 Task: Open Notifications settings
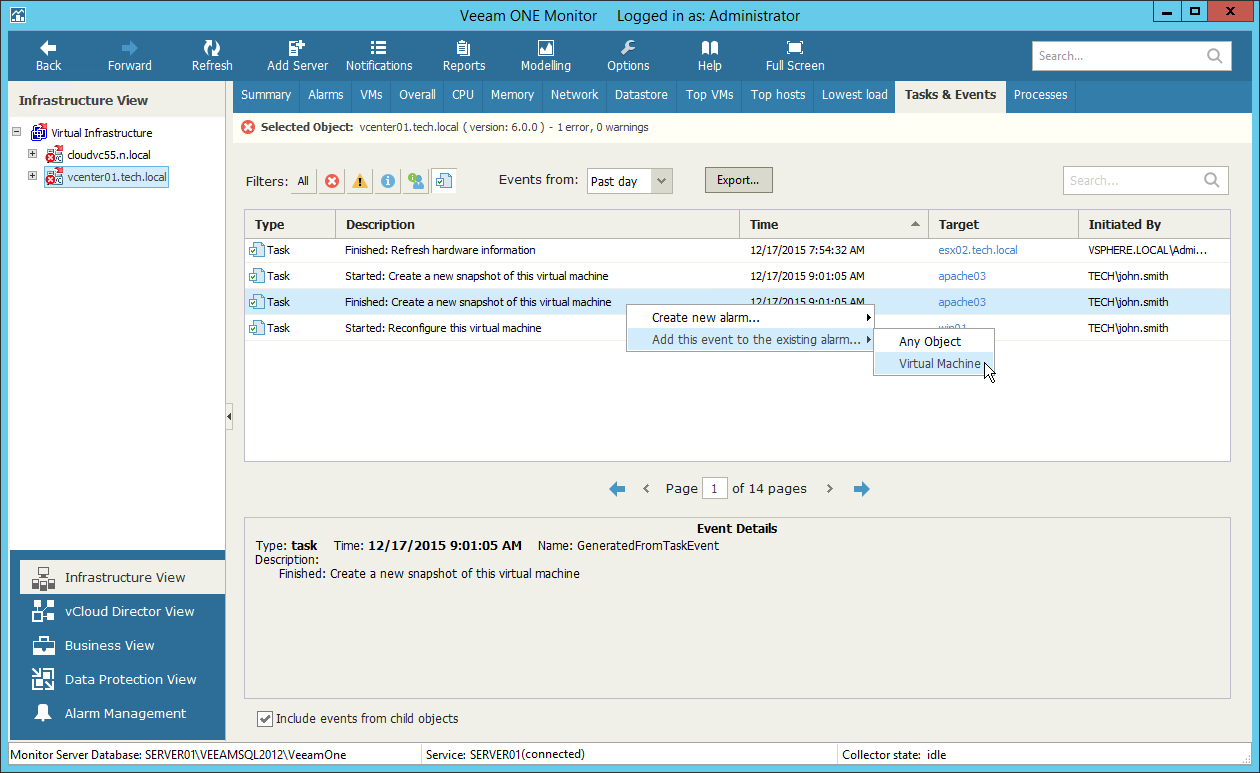[x=379, y=56]
